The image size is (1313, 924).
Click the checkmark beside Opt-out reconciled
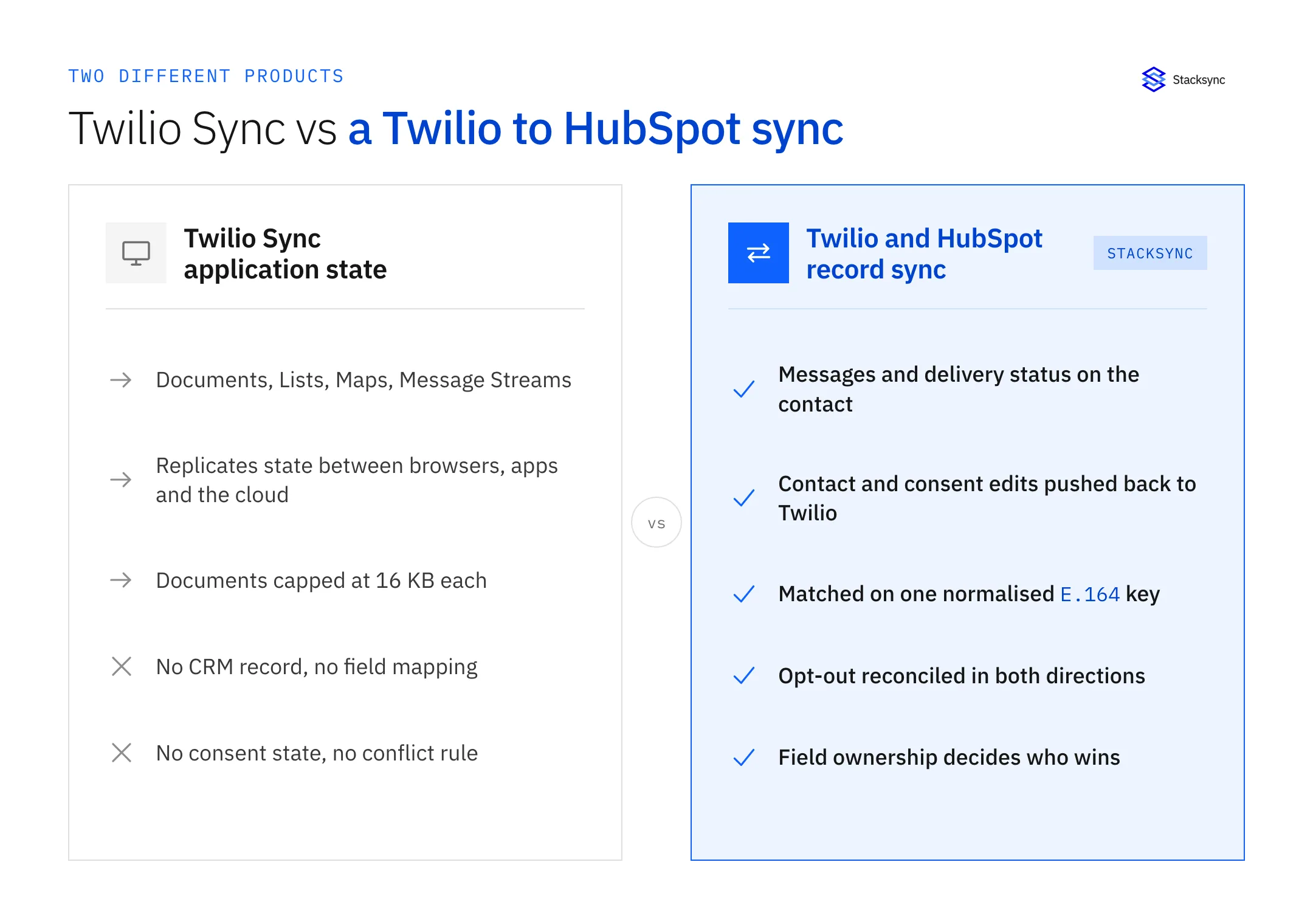(x=743, y=675)
